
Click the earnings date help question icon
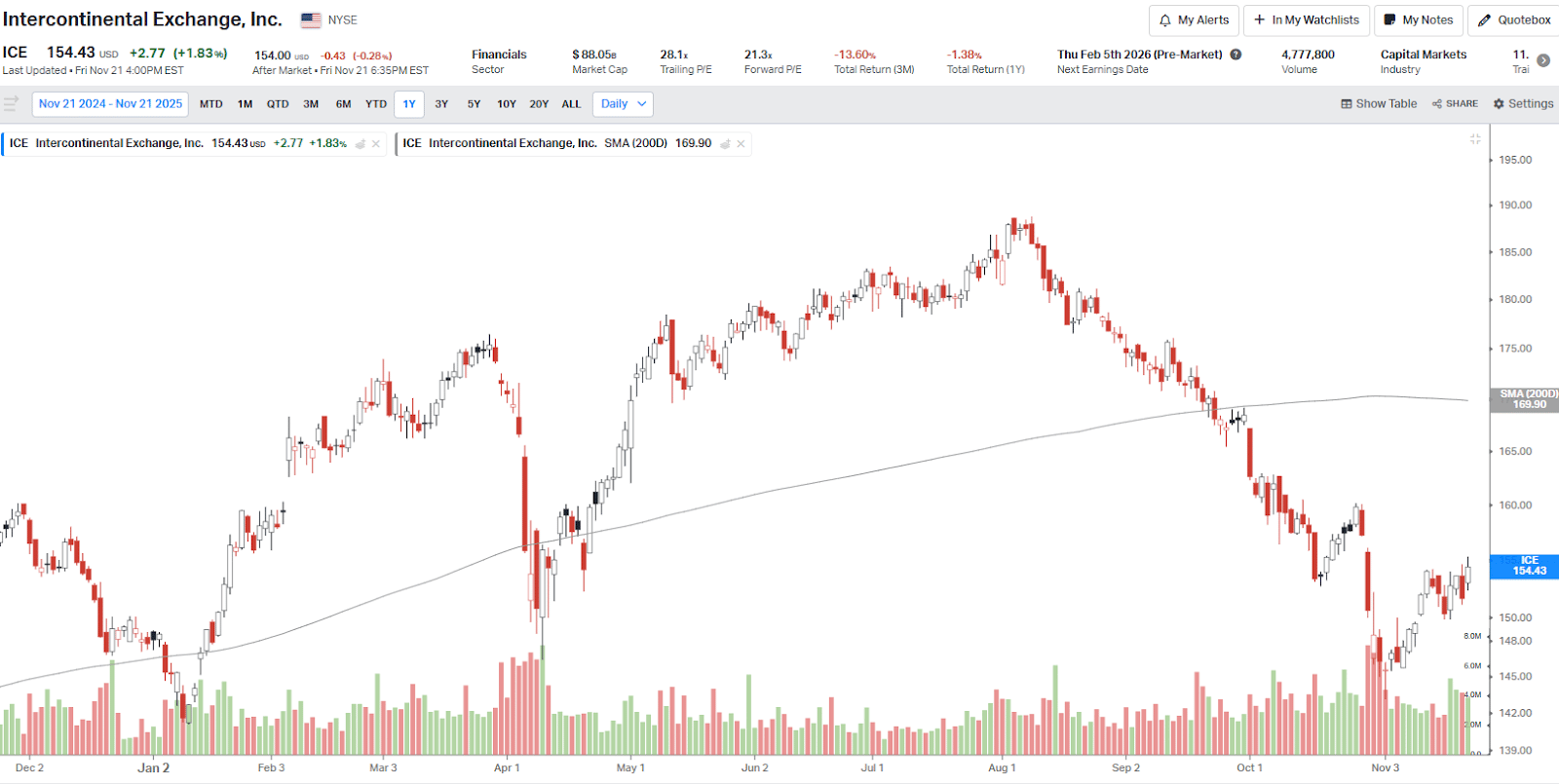[1236, 55]
